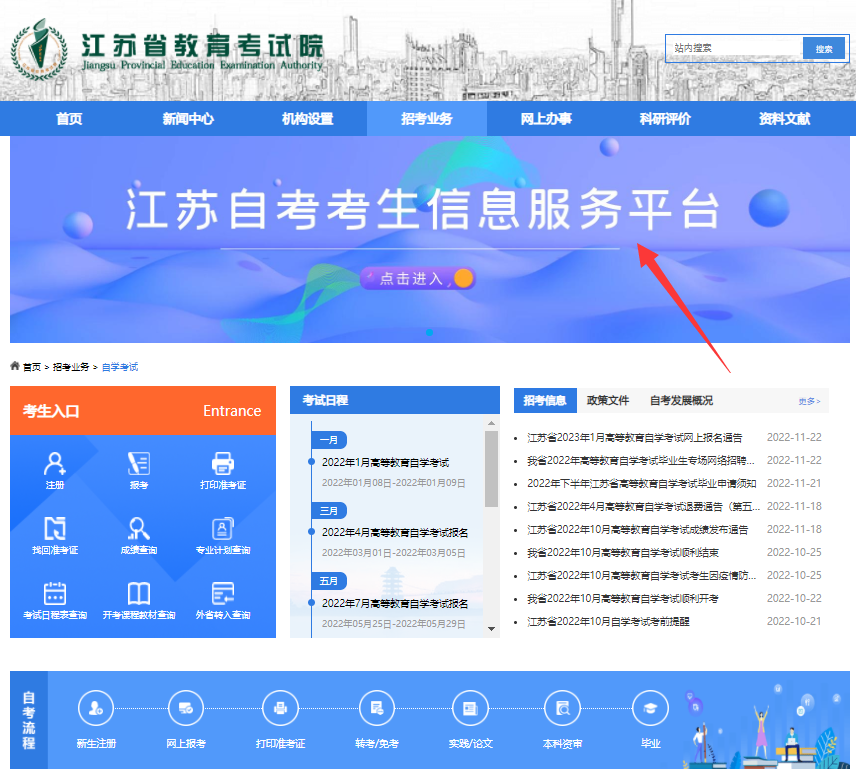Click the Jiangsu Examination Authority logo

[x=39, y=49]
